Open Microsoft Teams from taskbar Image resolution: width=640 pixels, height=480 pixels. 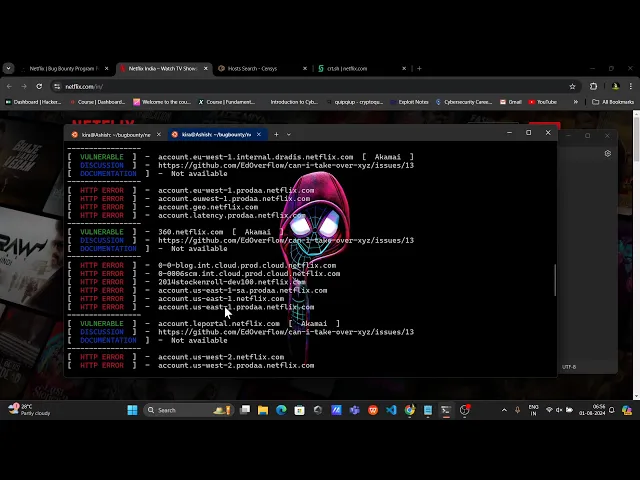(355, 410)
